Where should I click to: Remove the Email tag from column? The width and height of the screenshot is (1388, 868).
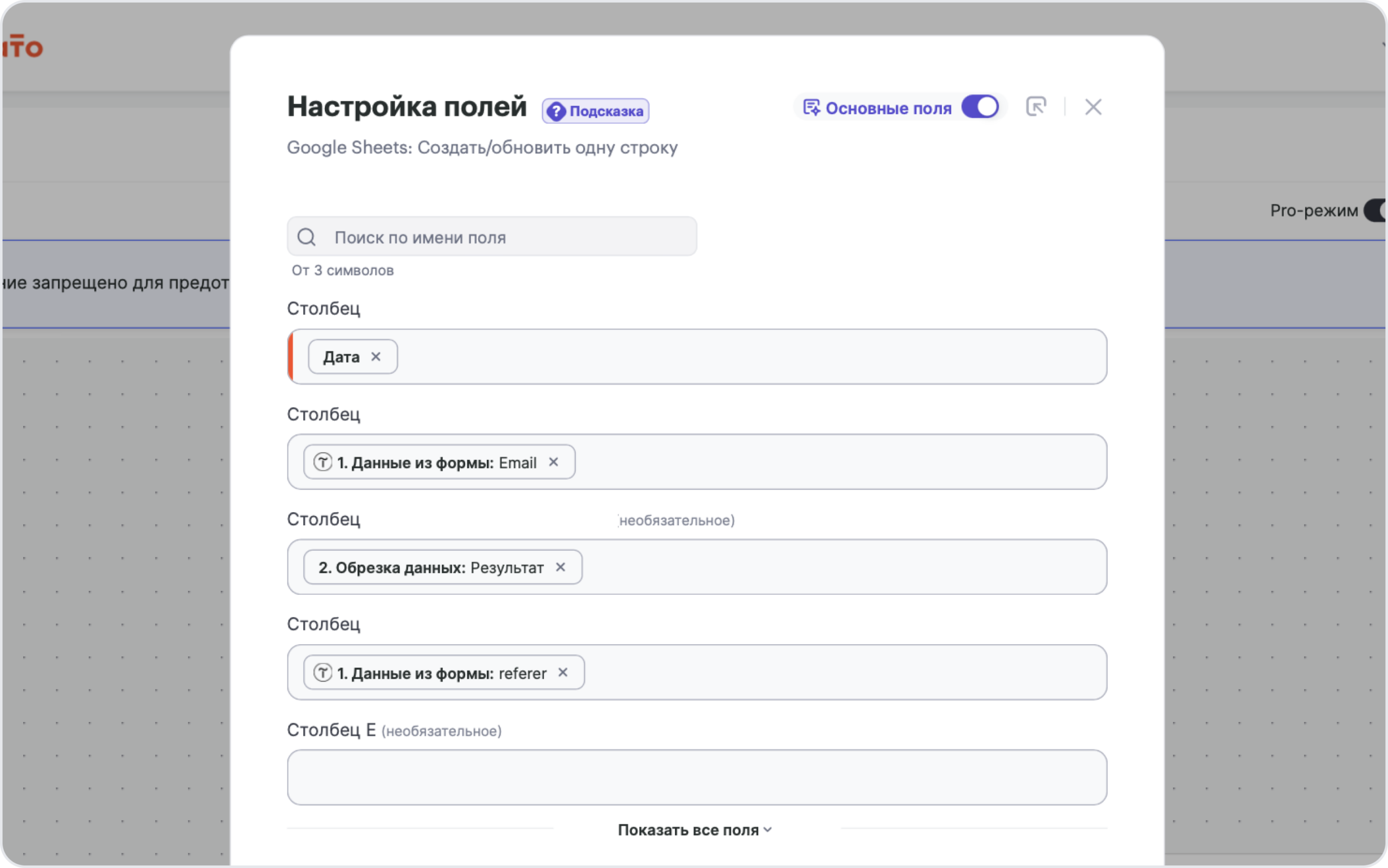pyautogui.click(x=554, y=461)
